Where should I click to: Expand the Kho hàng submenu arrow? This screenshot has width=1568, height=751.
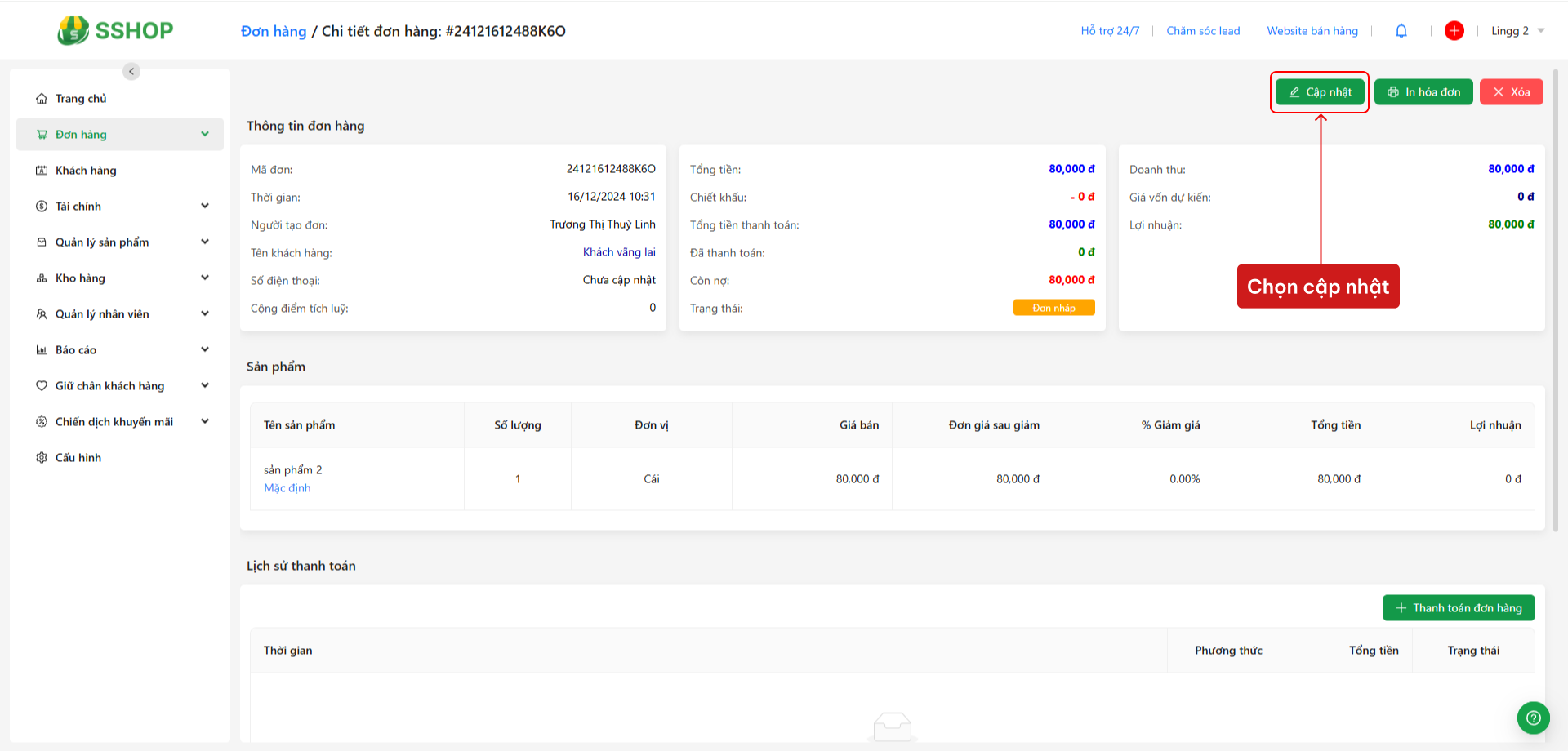coord(205,278)
